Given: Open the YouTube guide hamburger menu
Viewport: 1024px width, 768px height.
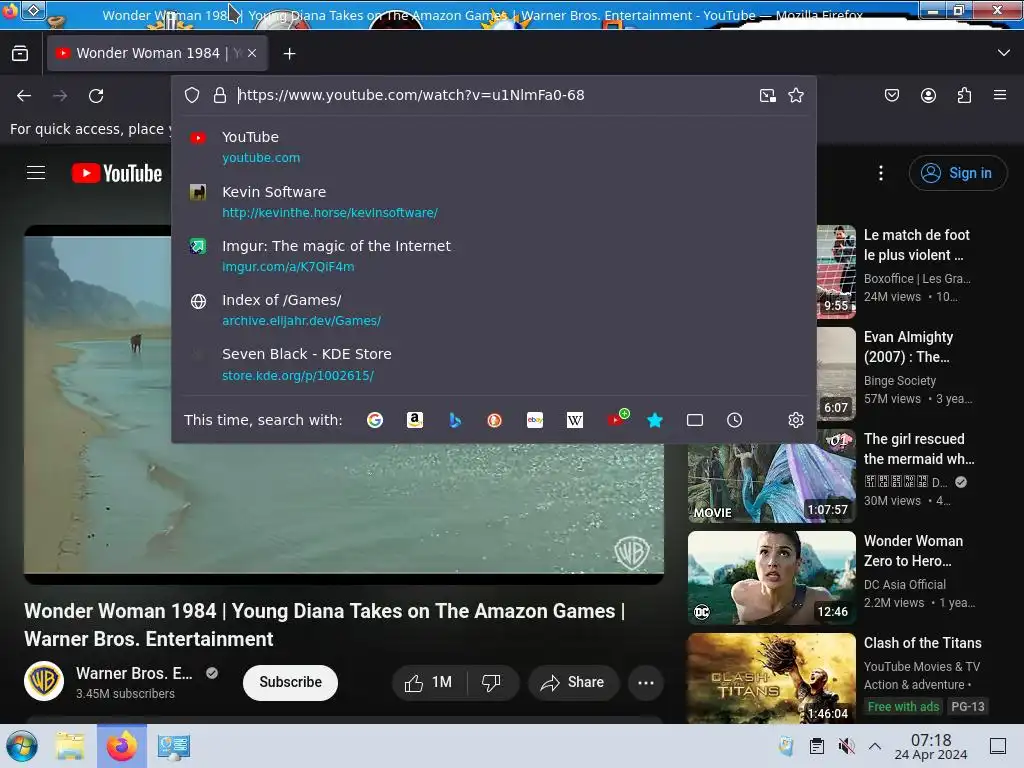Looking at the screenshot, I should (x=36, y=172).
